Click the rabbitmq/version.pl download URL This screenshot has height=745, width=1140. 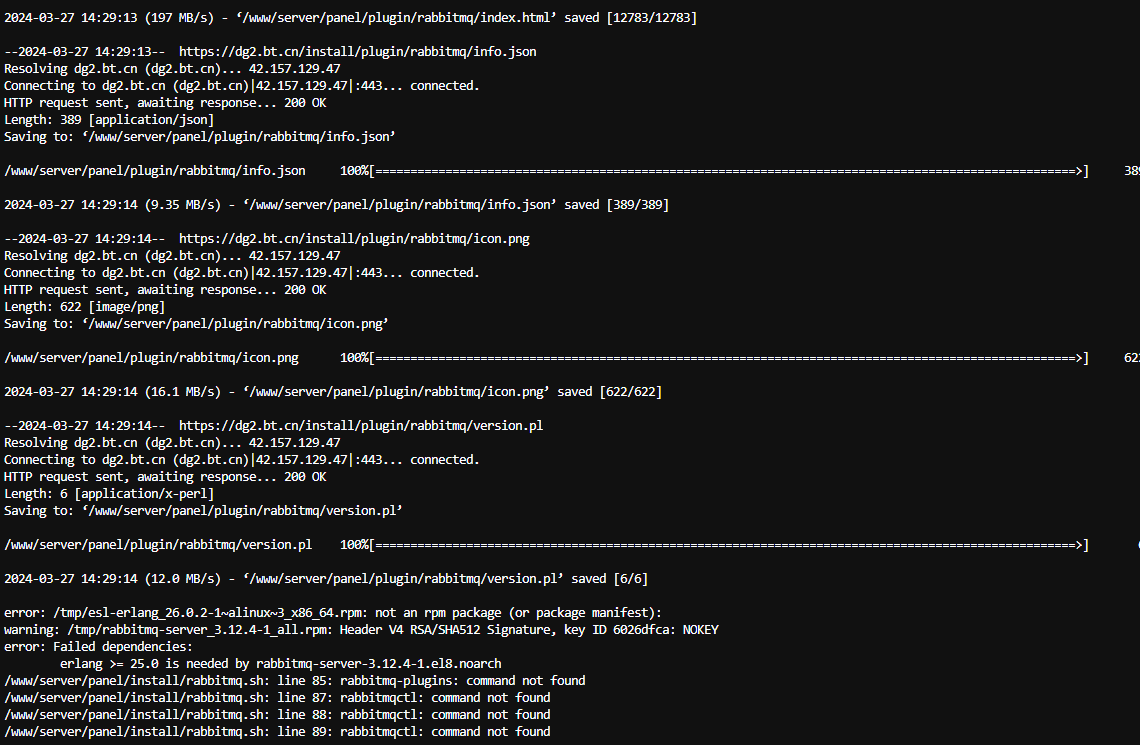[x=361, y=425]
